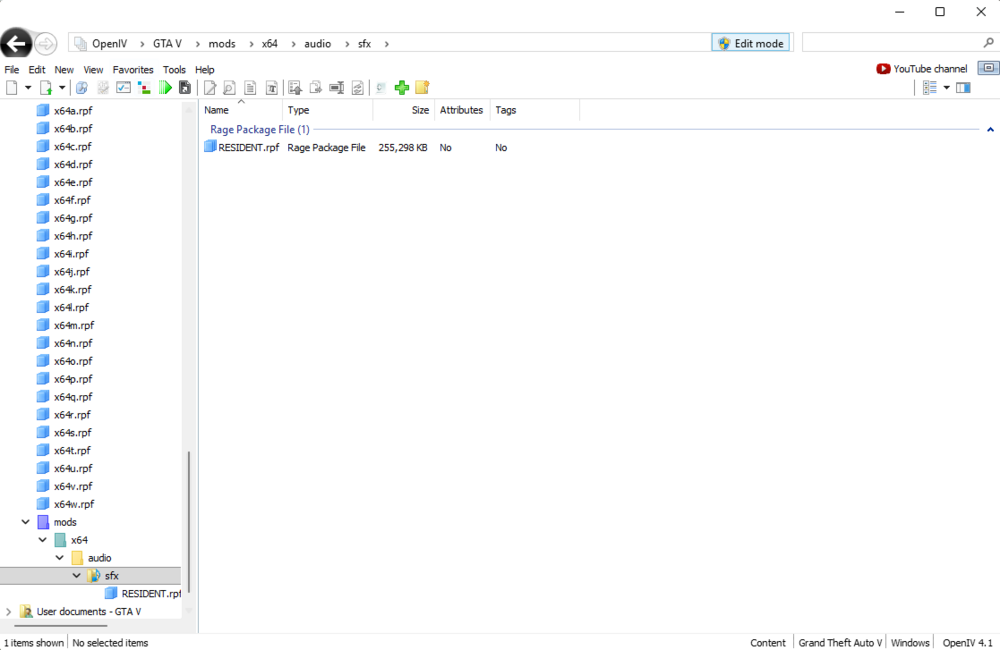Image resolution: width=1000 pixels, height=650 pixels.
Task: Click x64 in the breadcrumb path
Action: pyautogui.click(x=270, y=43)
